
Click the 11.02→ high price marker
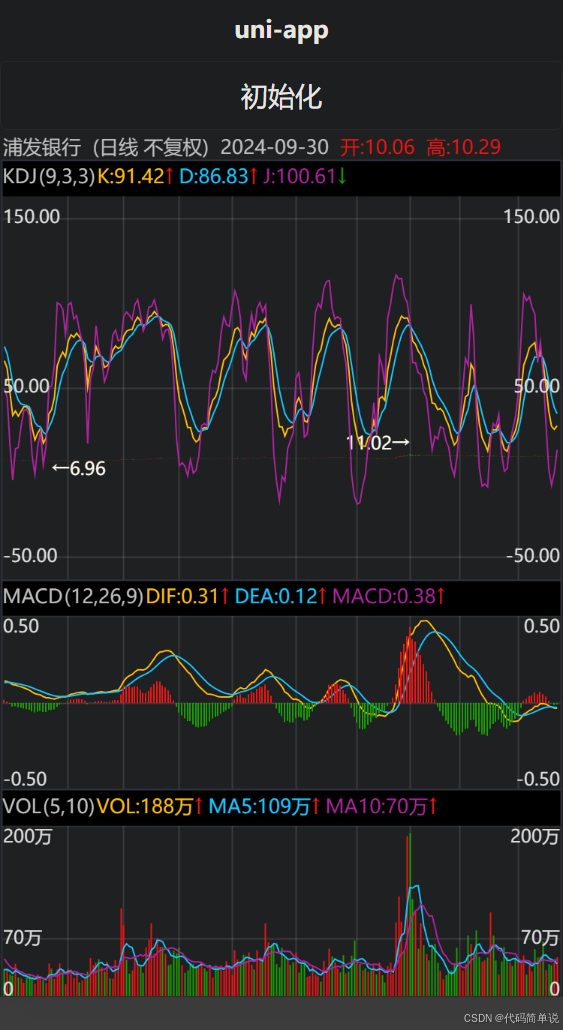[x=378, y=443]
